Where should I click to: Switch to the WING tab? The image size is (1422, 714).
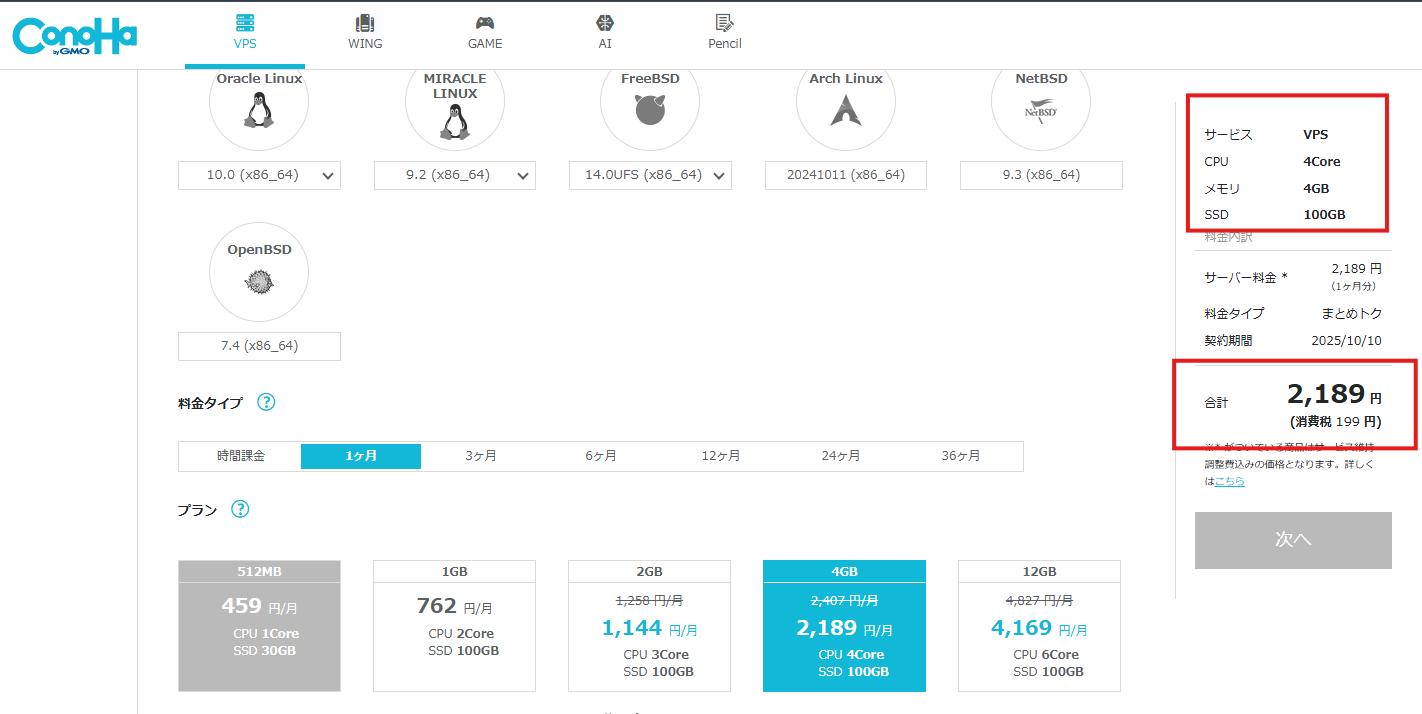click(x=365, y=33)
